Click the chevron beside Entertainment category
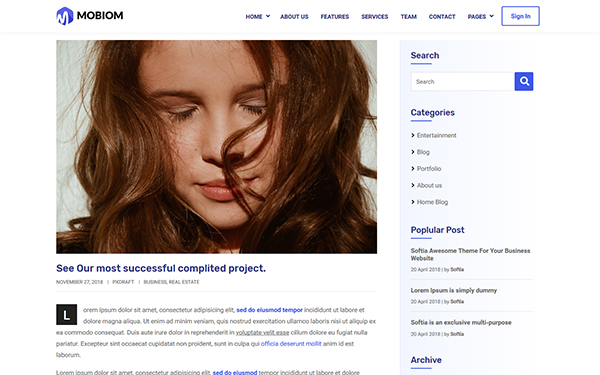Image resolution: width=600 pixels, height=375 pixels. click(x=413, y=135)
